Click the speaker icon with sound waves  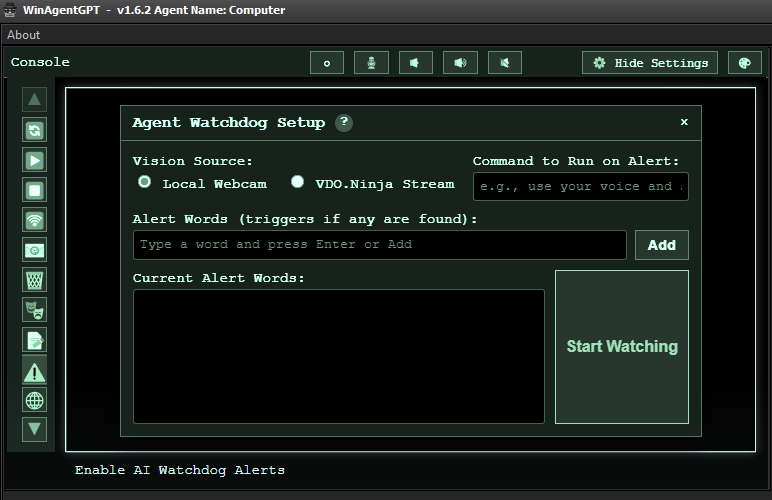coord(460,62)
